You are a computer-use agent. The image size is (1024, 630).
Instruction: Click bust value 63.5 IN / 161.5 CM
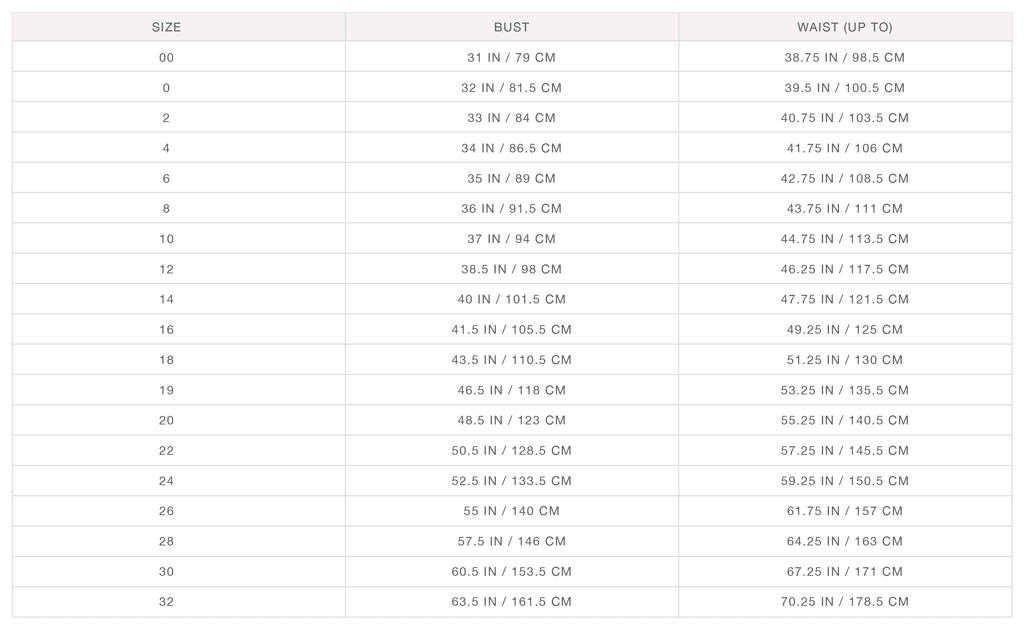511,602
